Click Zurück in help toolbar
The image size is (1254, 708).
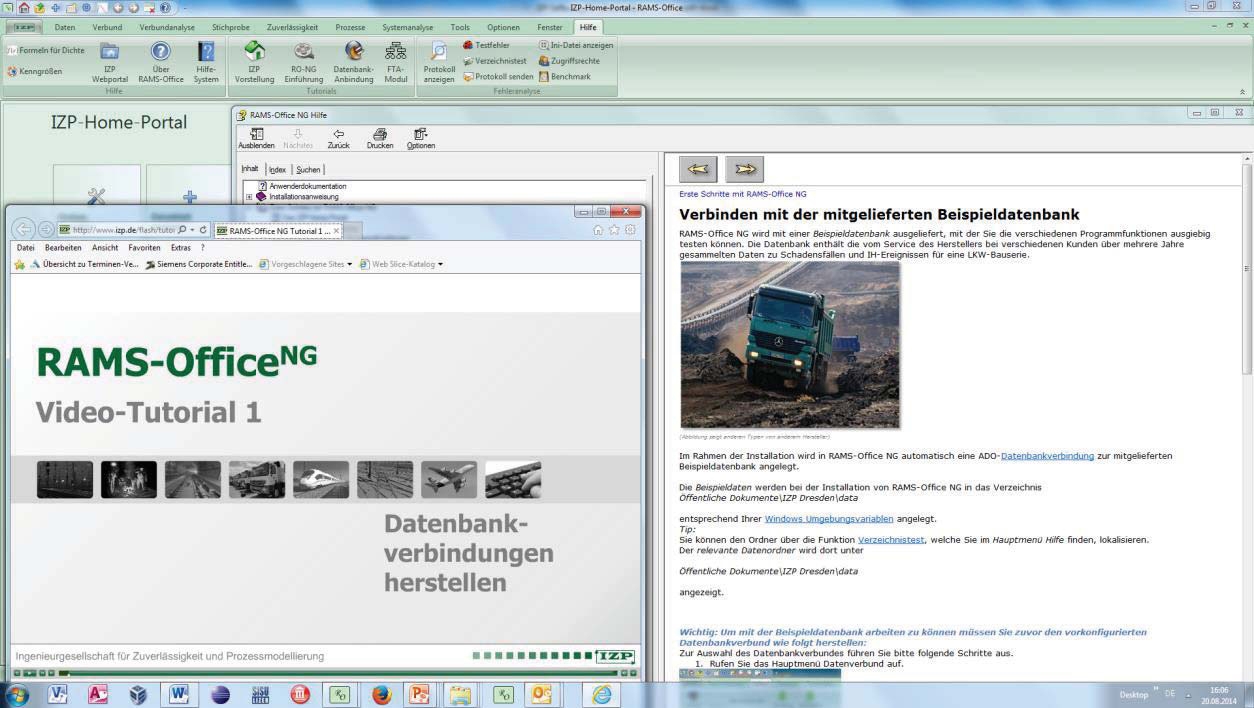pyautogui.click(x=338, y=138)
